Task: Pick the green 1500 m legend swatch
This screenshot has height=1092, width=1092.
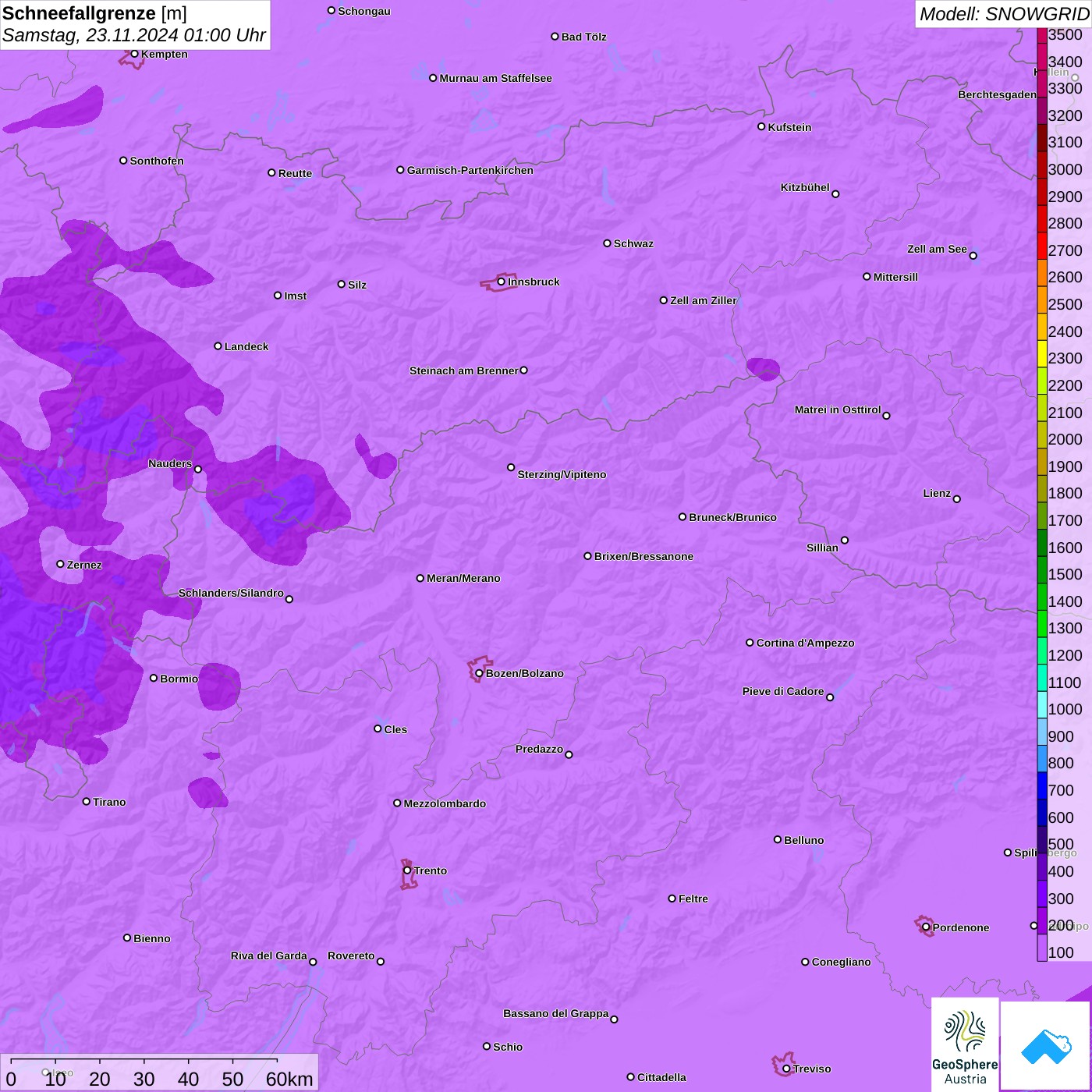Action: click(1042, 570)
